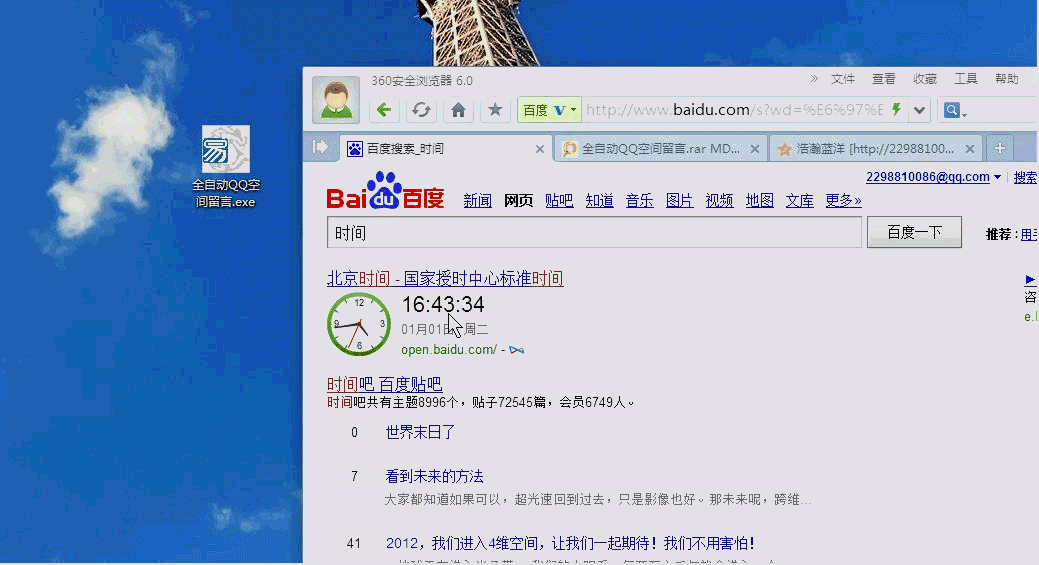Open 北京时间 - 国家授时中心标准时间 result
The image size is (1039, 565).
(x=445, y=279)
